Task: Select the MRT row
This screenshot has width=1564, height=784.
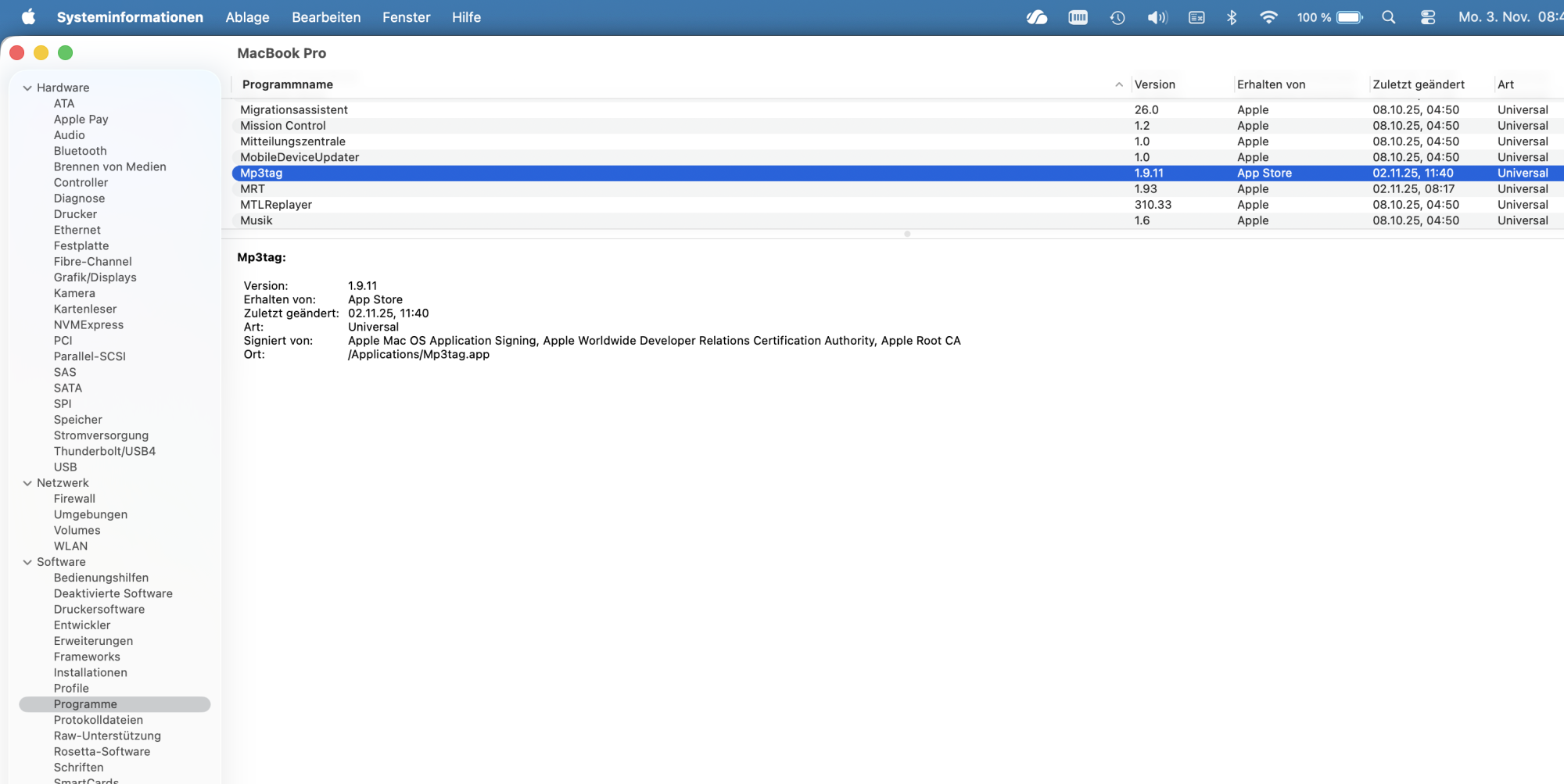Action: (898, 189)
